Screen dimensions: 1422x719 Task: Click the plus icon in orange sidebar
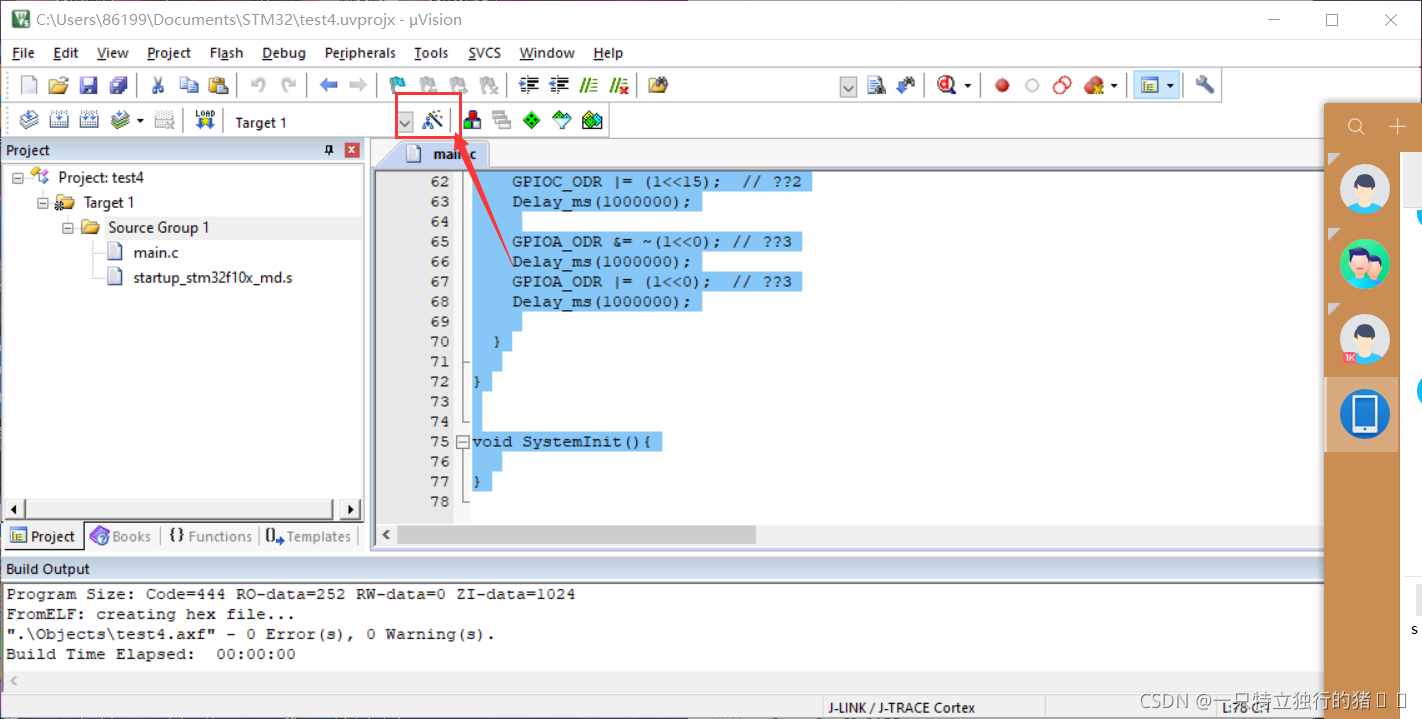point(1397,126)
